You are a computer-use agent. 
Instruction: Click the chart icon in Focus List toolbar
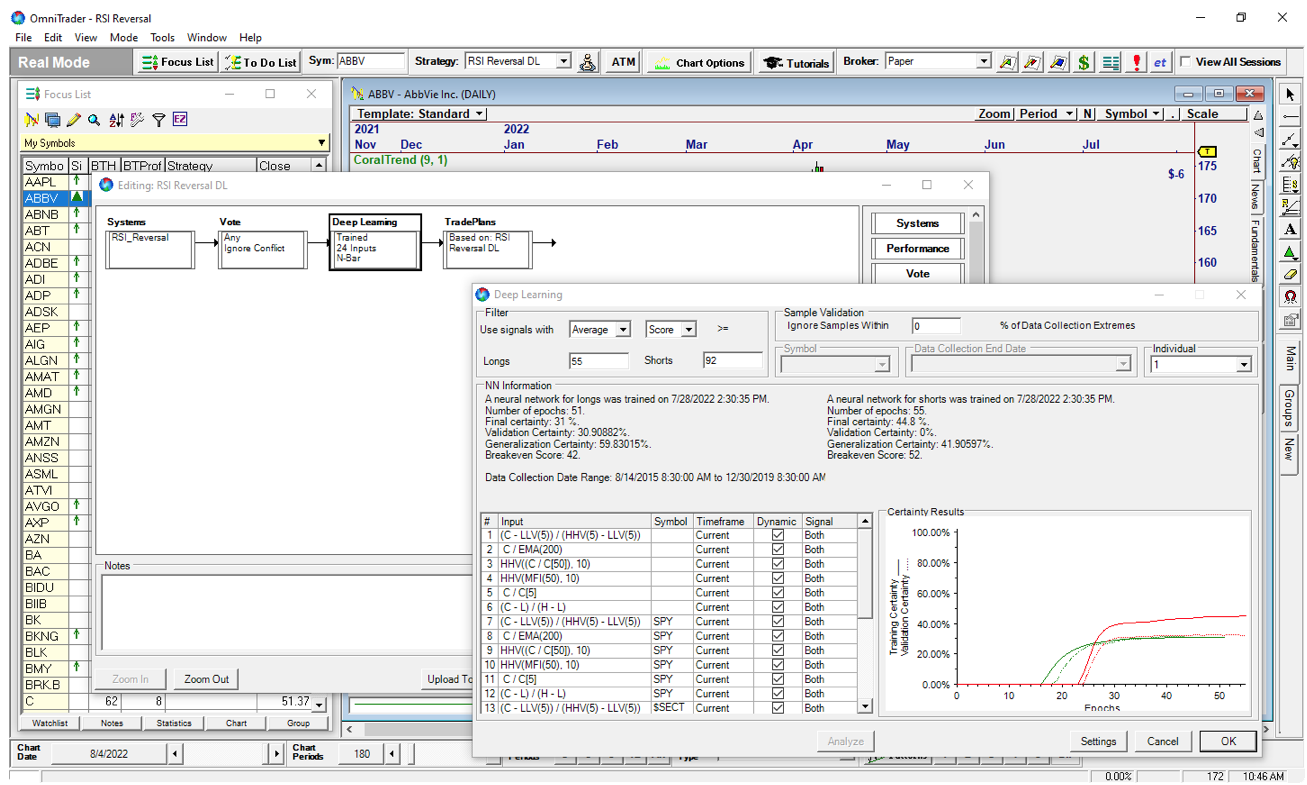tap(32, 120)
